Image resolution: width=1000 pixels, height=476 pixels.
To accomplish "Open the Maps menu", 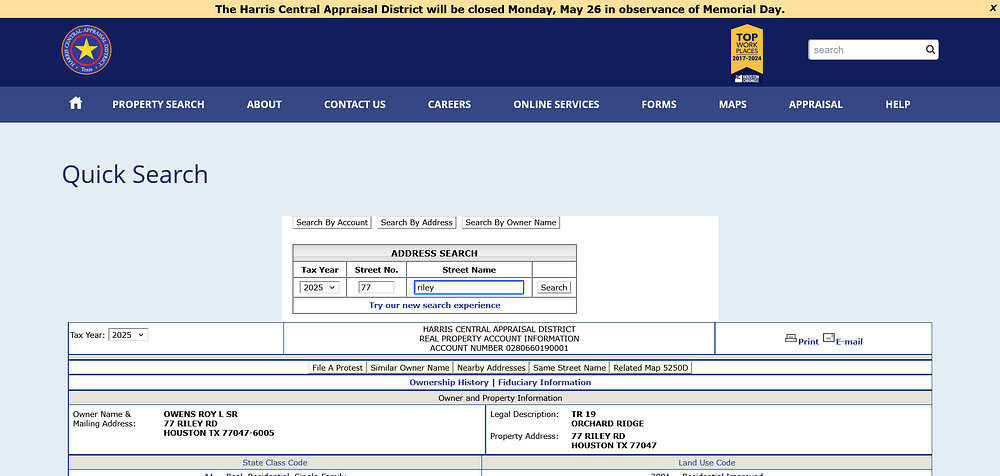I will (733, 105).
